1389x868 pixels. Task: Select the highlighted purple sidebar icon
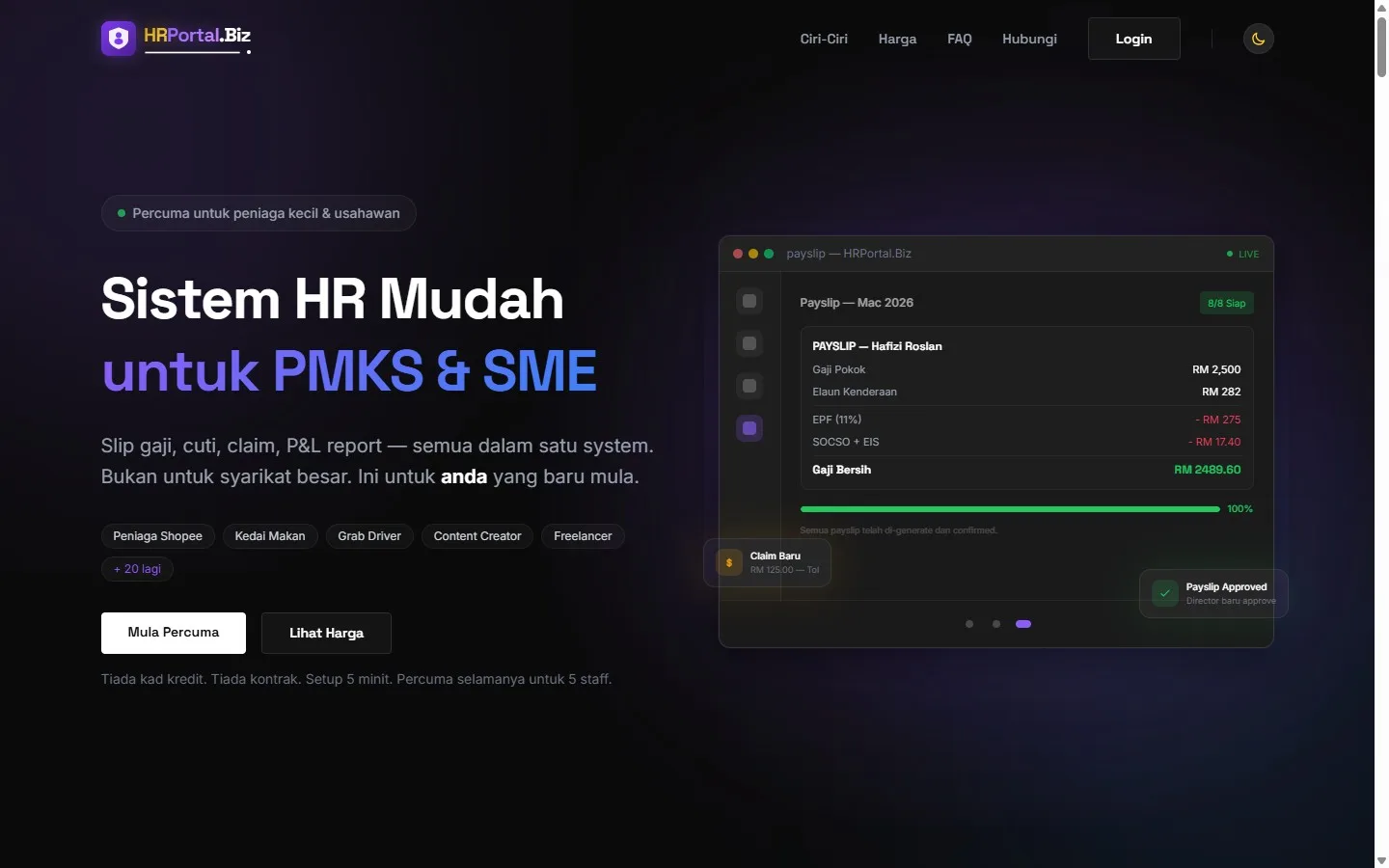click(749, 428)
